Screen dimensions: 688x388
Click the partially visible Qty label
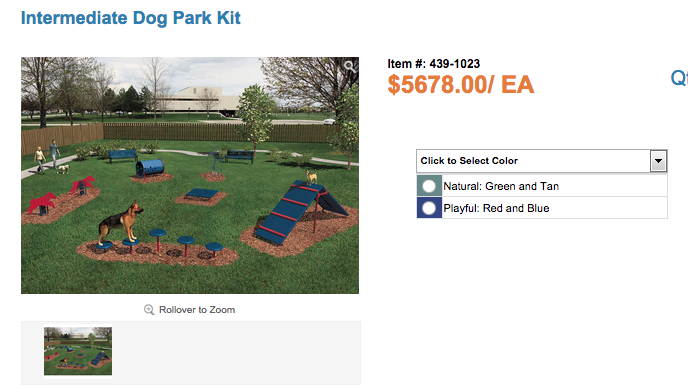click(679, 78)
